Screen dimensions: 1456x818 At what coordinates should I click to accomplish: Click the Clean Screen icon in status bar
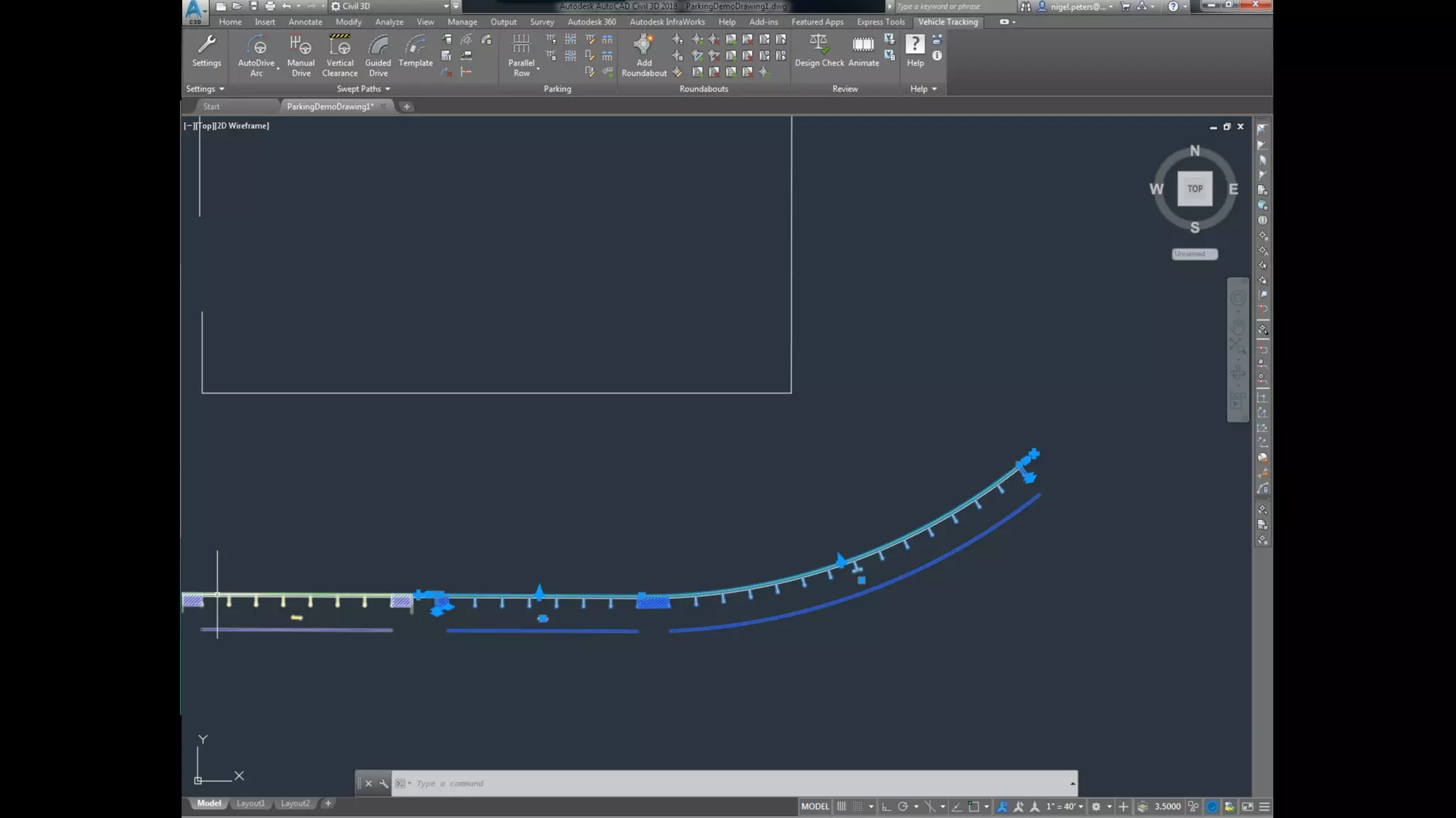(1247, 807)
